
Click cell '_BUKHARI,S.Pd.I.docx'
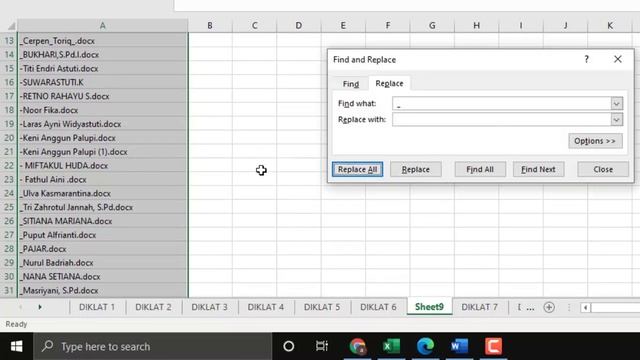pos(102,55)
